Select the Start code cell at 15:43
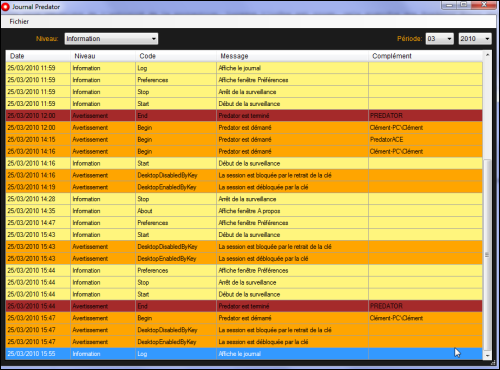This screenshot has width=500, height=370. pos(176,235)
